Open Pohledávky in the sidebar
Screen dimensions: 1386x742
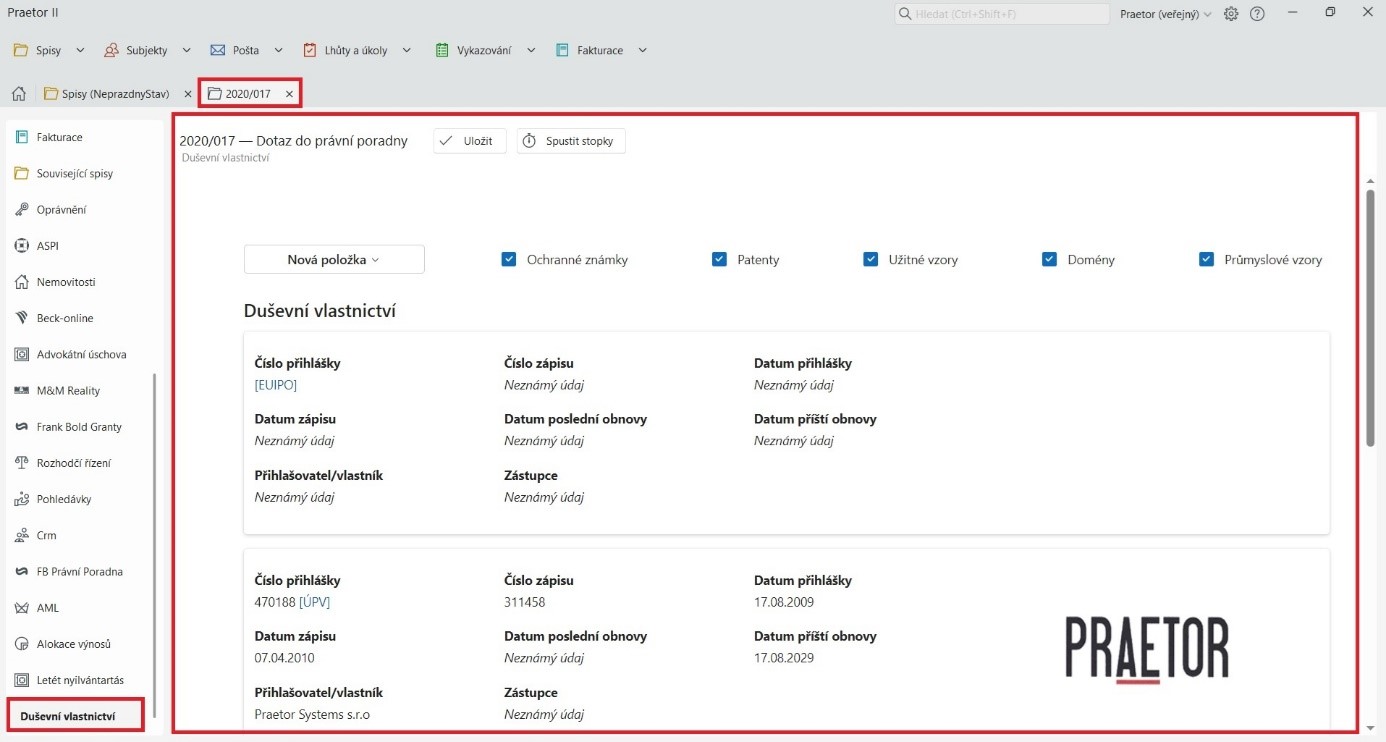click(x=64, y=499)
